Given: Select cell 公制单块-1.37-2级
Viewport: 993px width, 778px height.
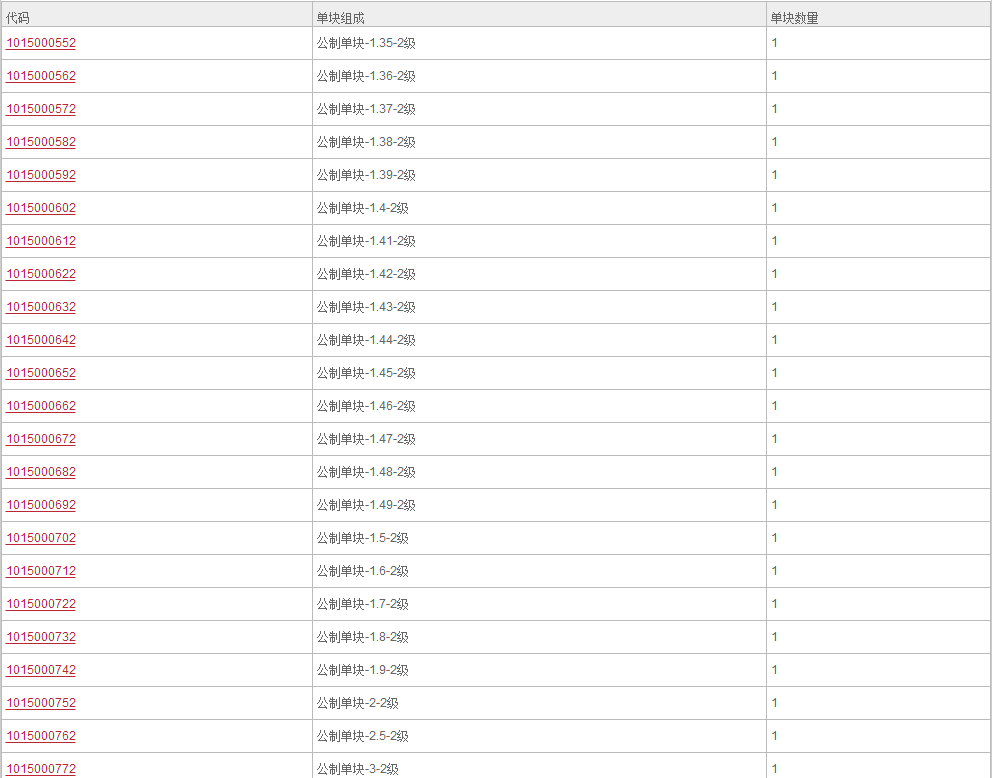Looking at the screenshot, I should (x=539, y=109).
